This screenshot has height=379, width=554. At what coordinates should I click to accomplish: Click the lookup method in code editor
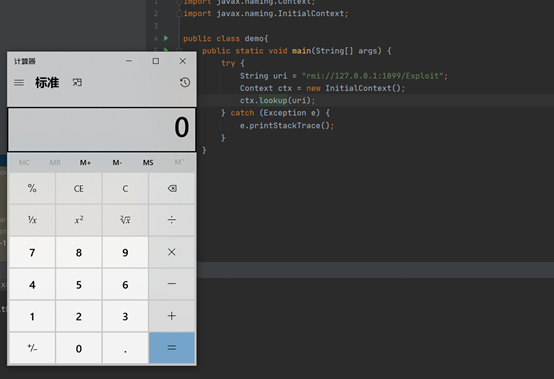(273, 101)
